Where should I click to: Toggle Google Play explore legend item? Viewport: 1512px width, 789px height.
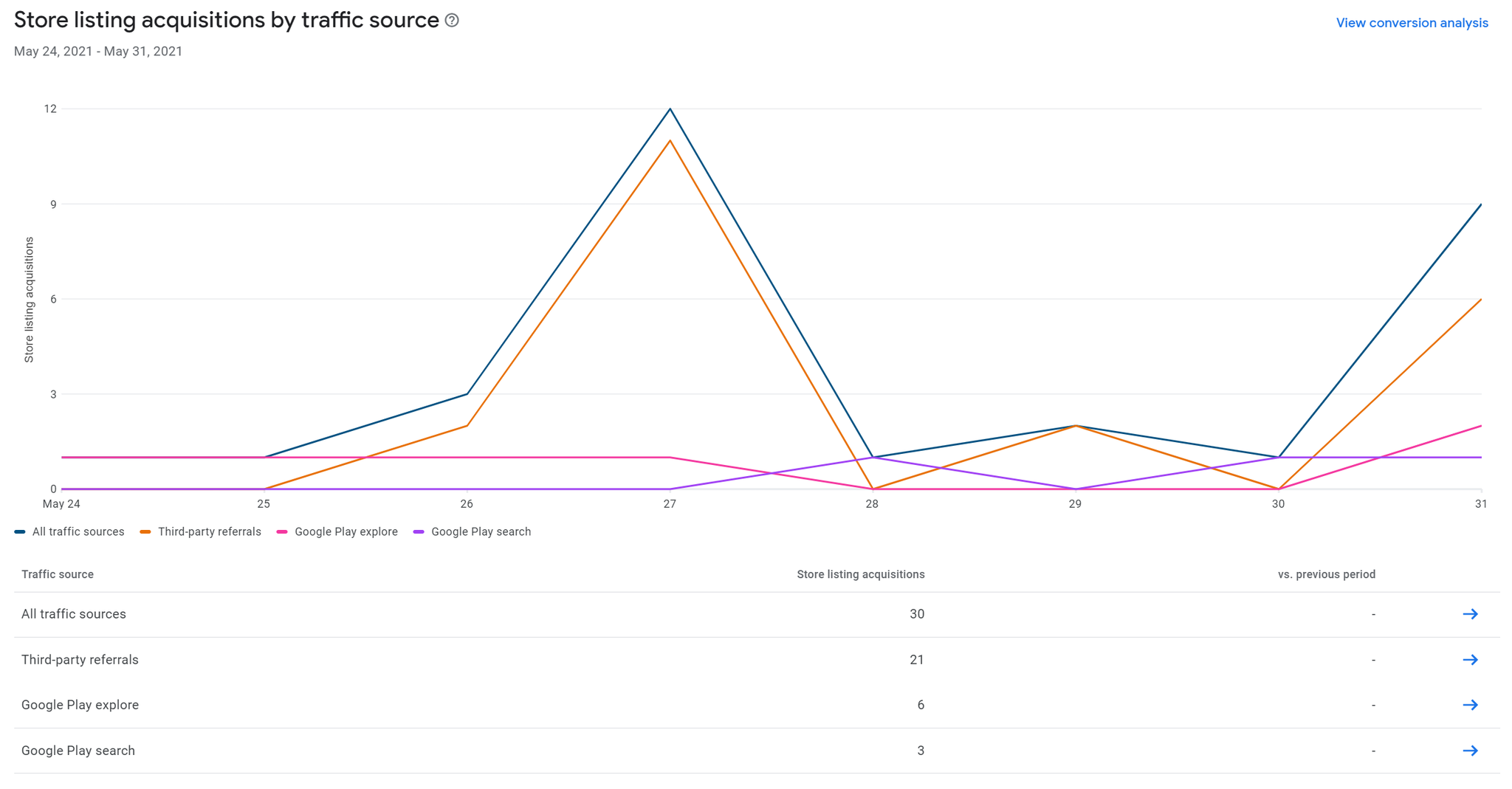337,531
